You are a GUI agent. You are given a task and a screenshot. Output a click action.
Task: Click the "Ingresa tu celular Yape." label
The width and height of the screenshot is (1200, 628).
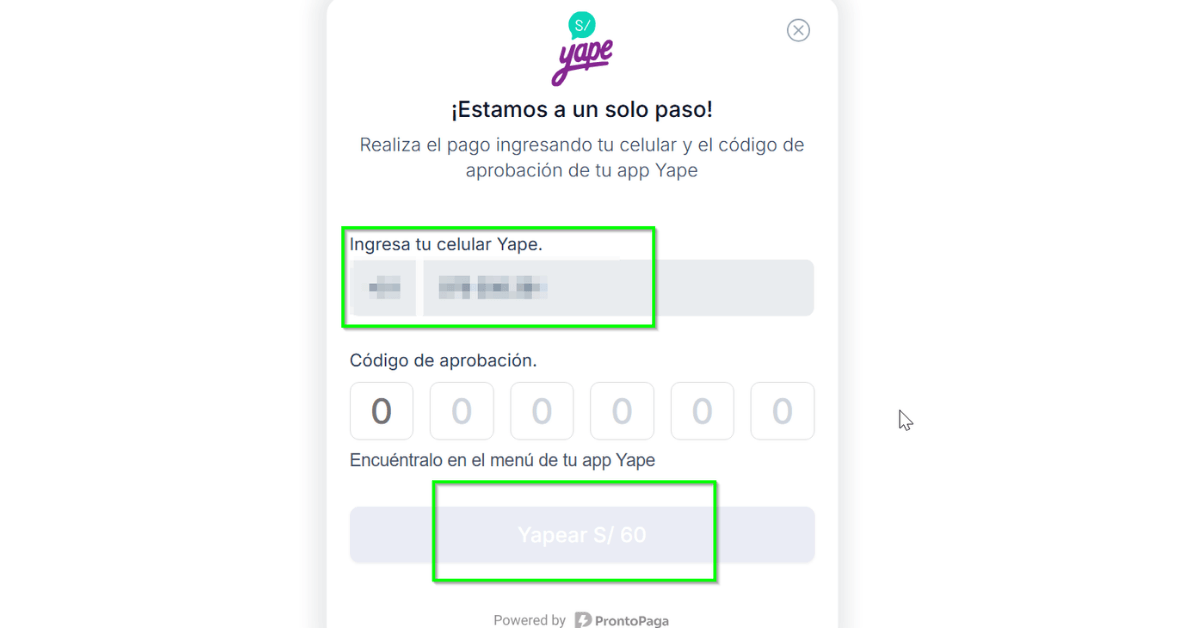point(446,244)
